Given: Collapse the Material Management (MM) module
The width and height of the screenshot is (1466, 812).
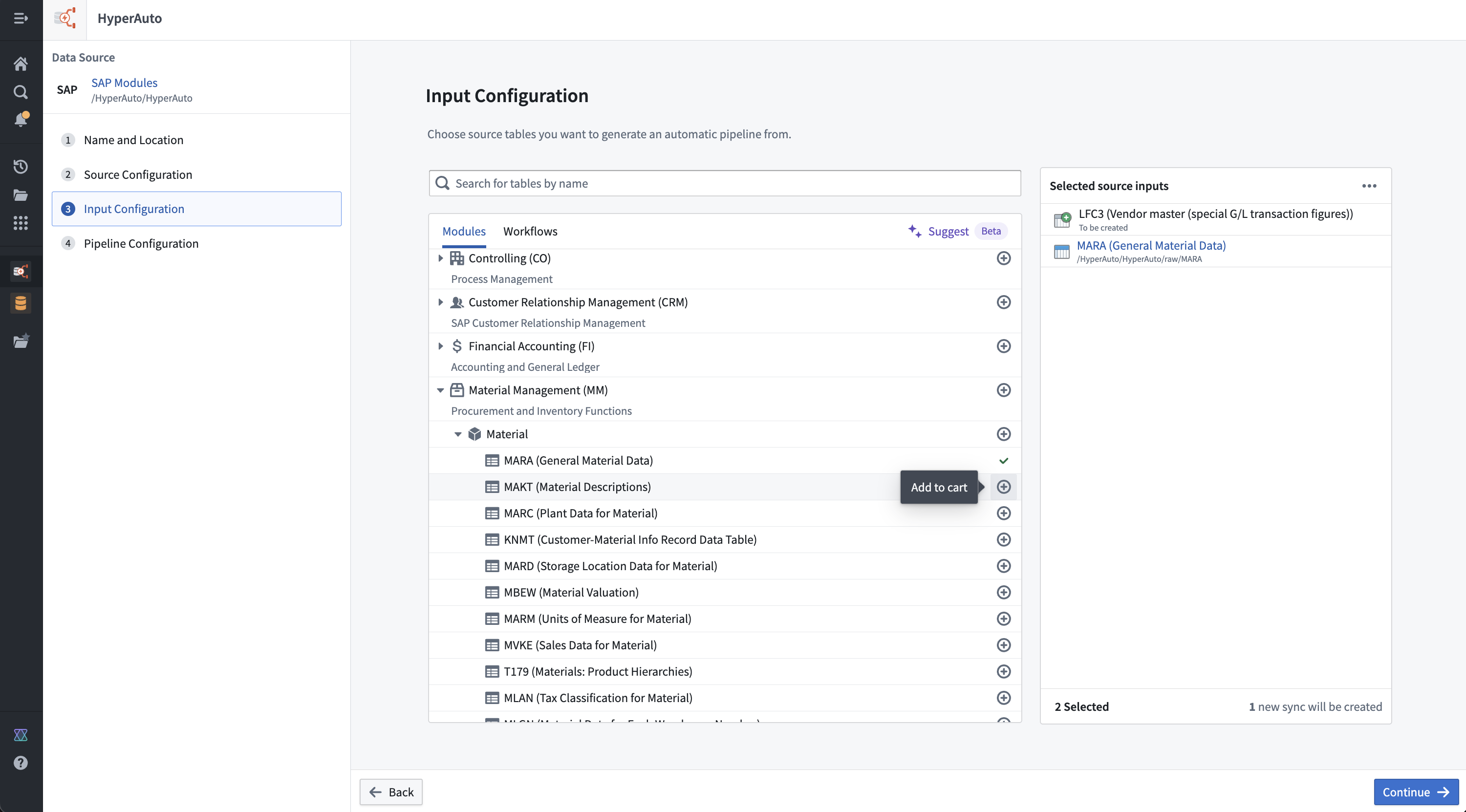Looking at the screenshot, I should coord(440,390).
